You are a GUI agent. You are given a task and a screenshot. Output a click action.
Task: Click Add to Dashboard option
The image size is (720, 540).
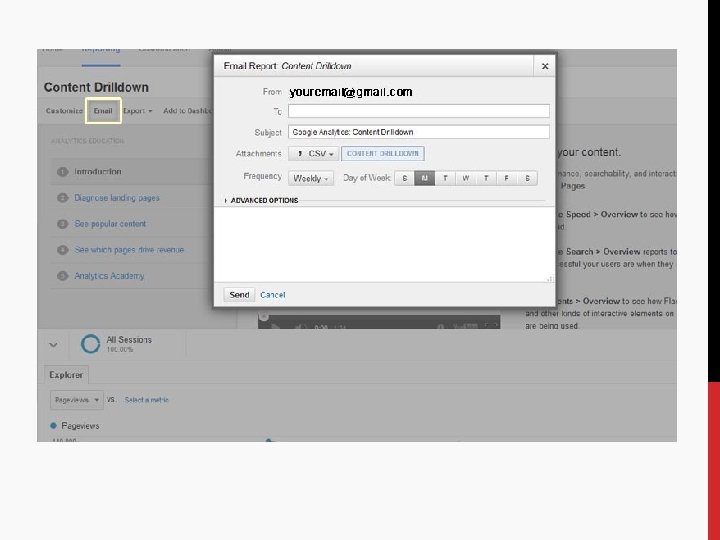187,111
